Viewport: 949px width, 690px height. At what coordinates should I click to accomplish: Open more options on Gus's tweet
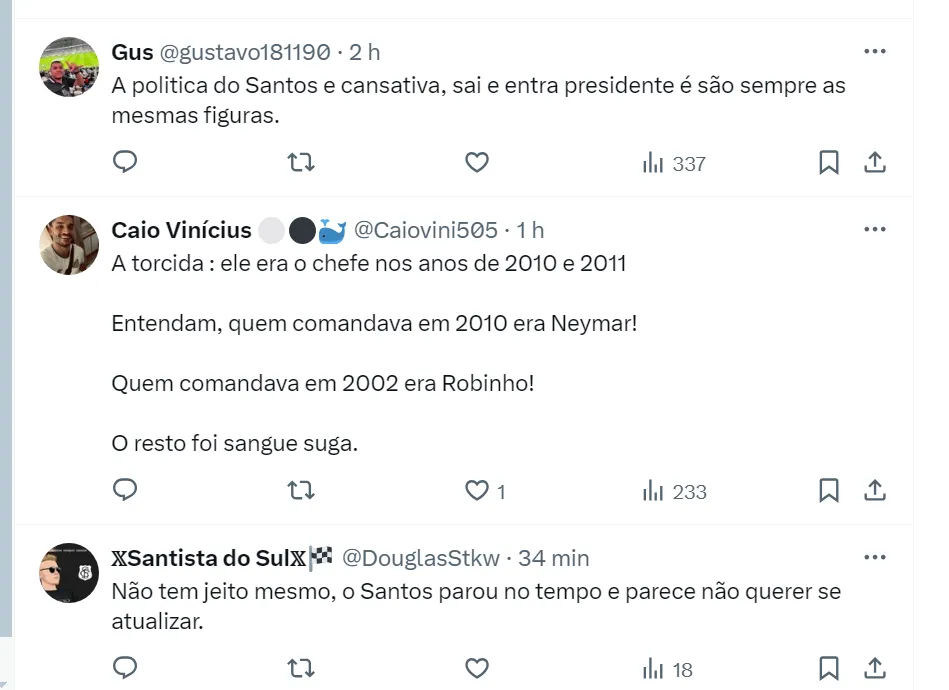[x=875, y=51]
